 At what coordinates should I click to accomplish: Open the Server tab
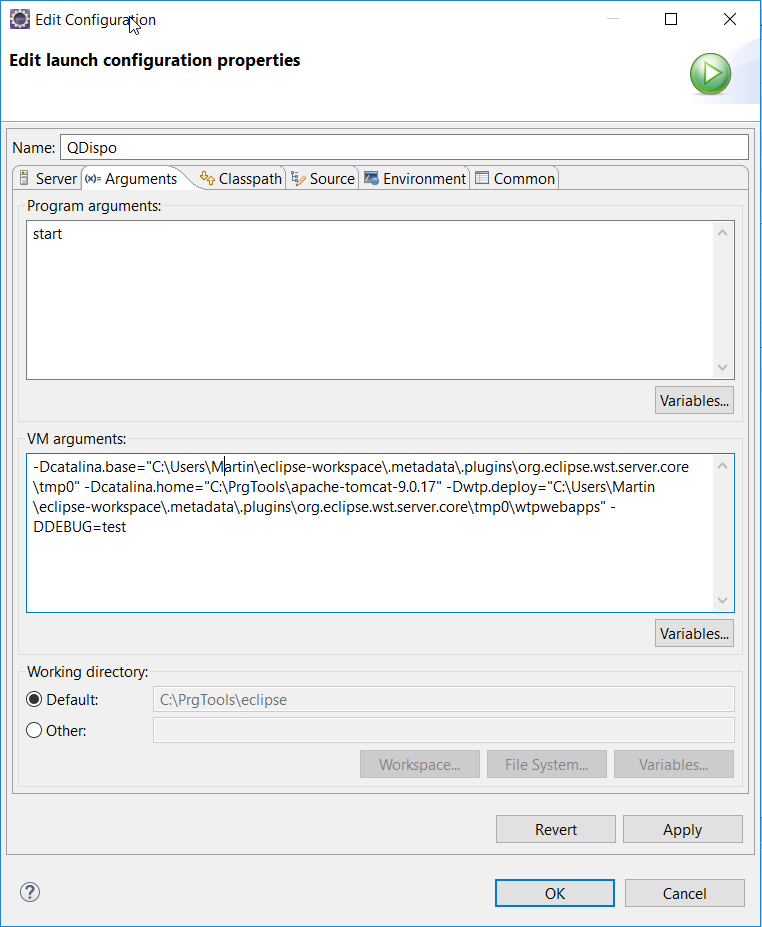[48, 178]
